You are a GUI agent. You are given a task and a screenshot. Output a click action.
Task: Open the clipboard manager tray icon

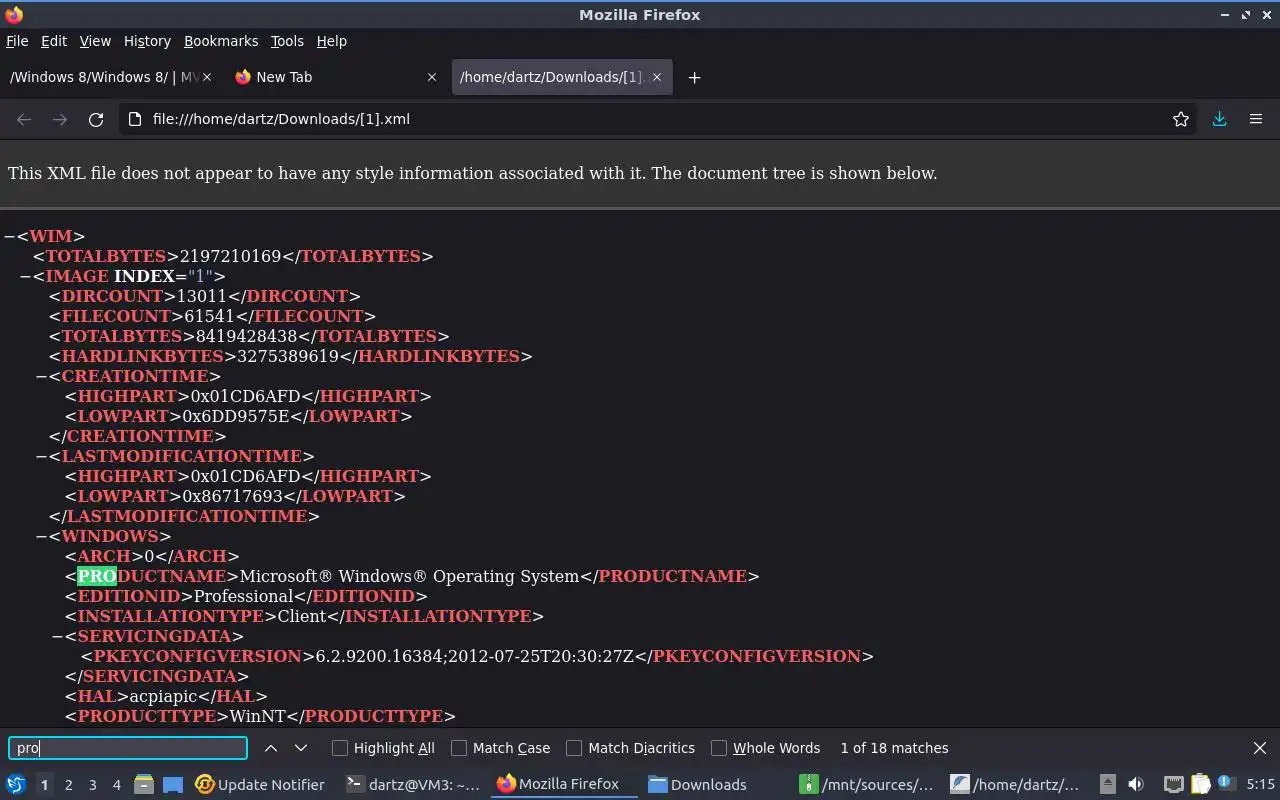pyautogui.click(x=1199, y=785)
